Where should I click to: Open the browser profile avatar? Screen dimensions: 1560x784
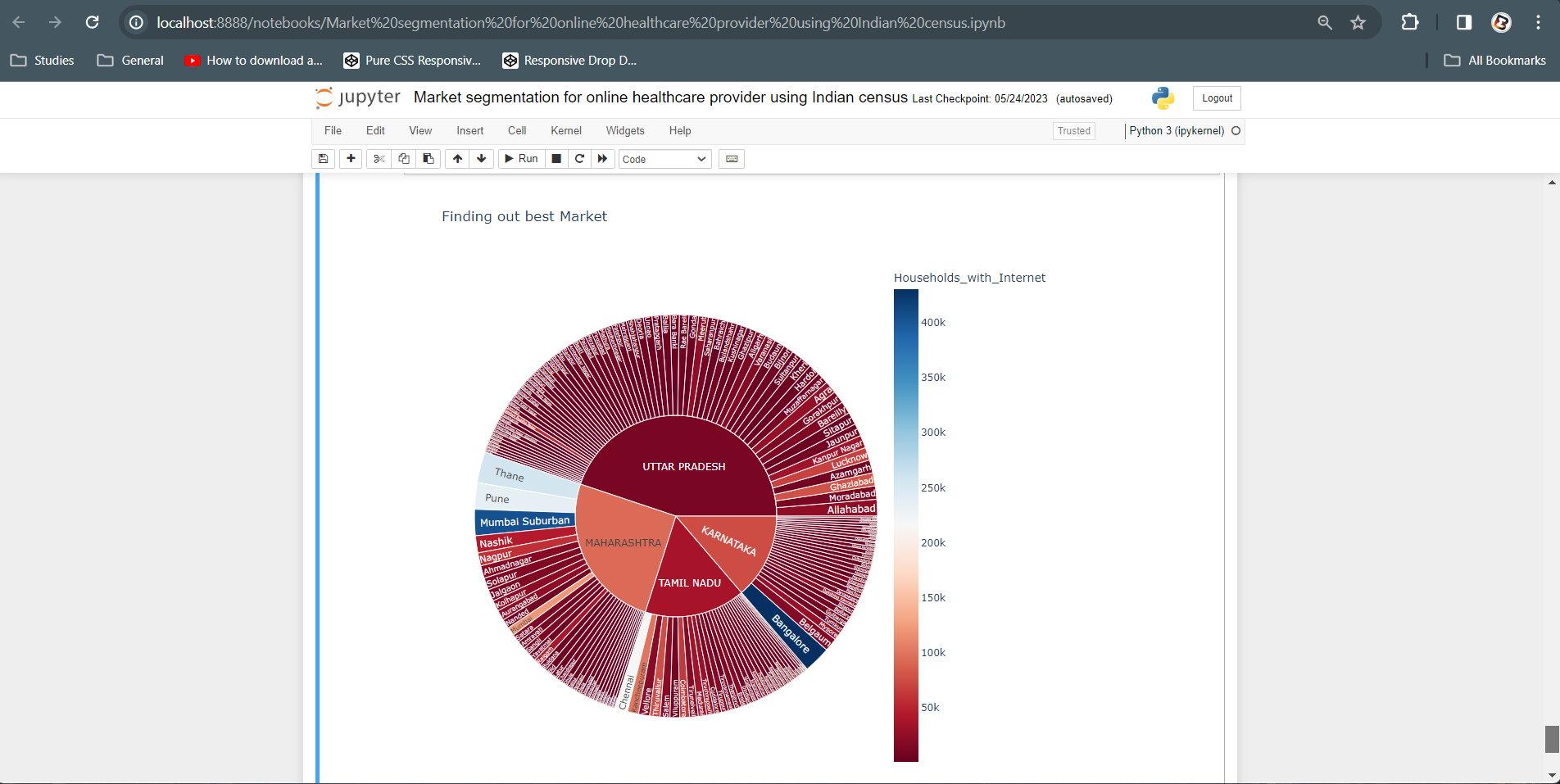(1501, 22)
